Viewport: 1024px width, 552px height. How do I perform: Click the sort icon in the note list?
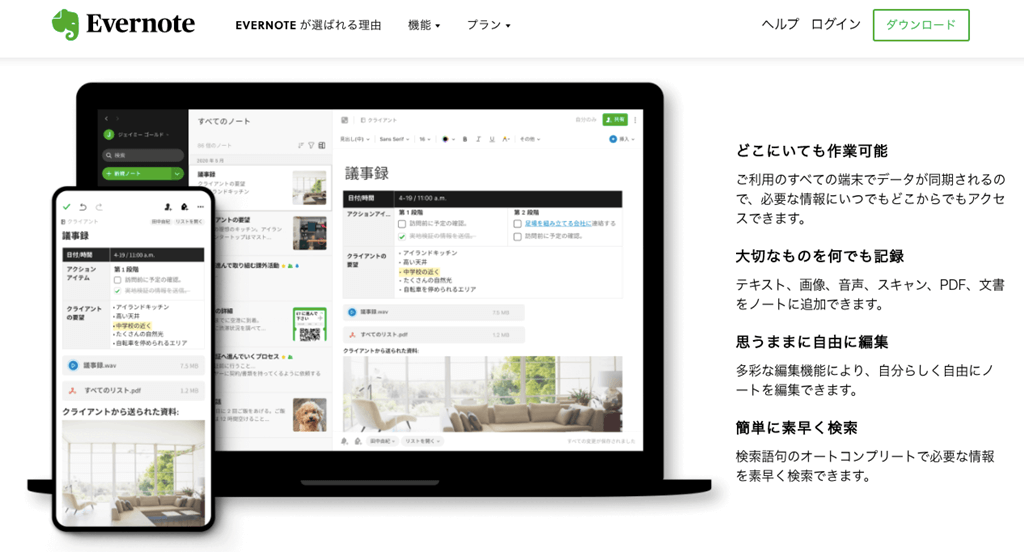(301, 146)
